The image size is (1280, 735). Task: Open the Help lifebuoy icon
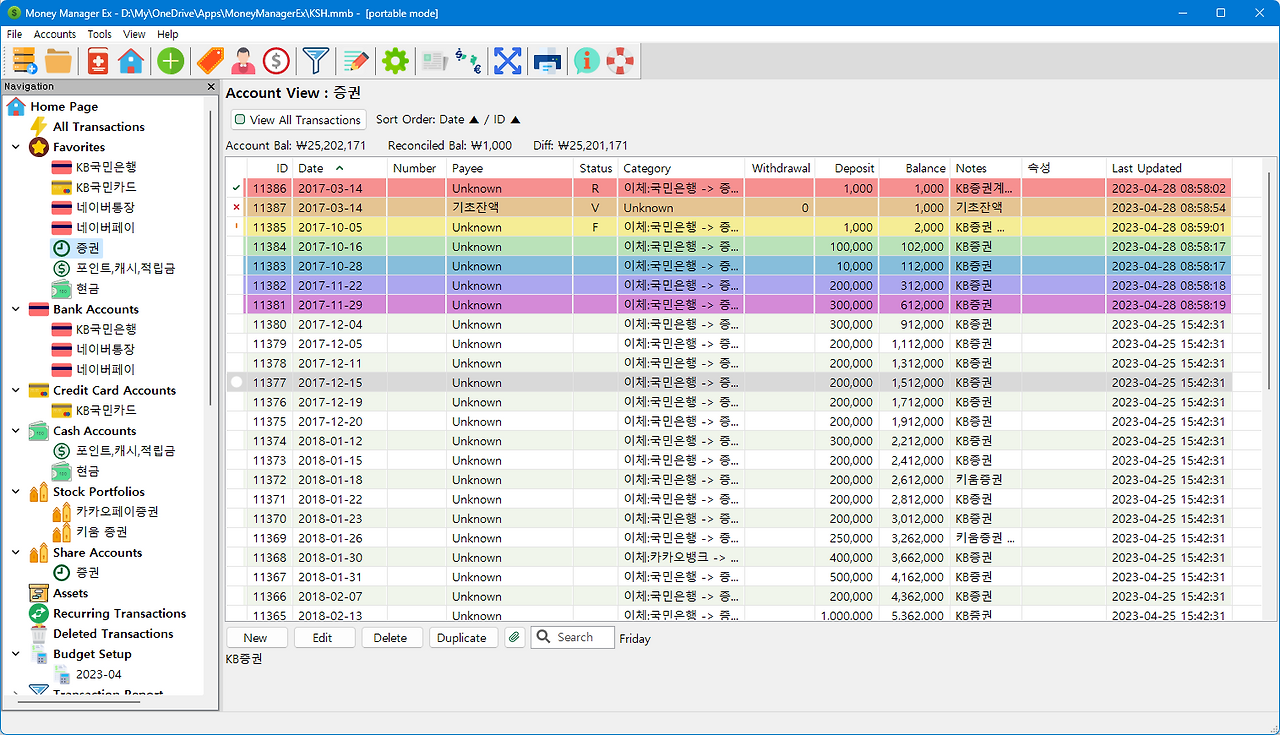pyautogui.click(x=619, y=61)
